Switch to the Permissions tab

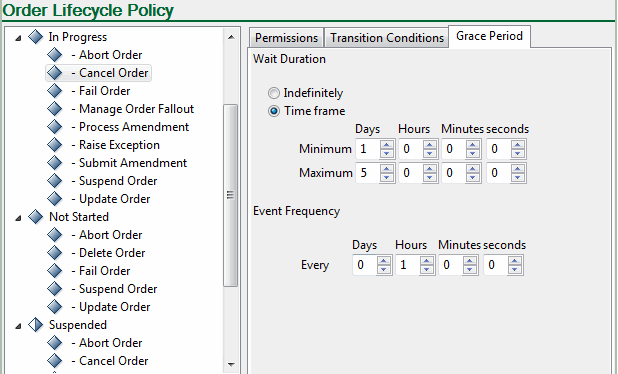point(287,38)
